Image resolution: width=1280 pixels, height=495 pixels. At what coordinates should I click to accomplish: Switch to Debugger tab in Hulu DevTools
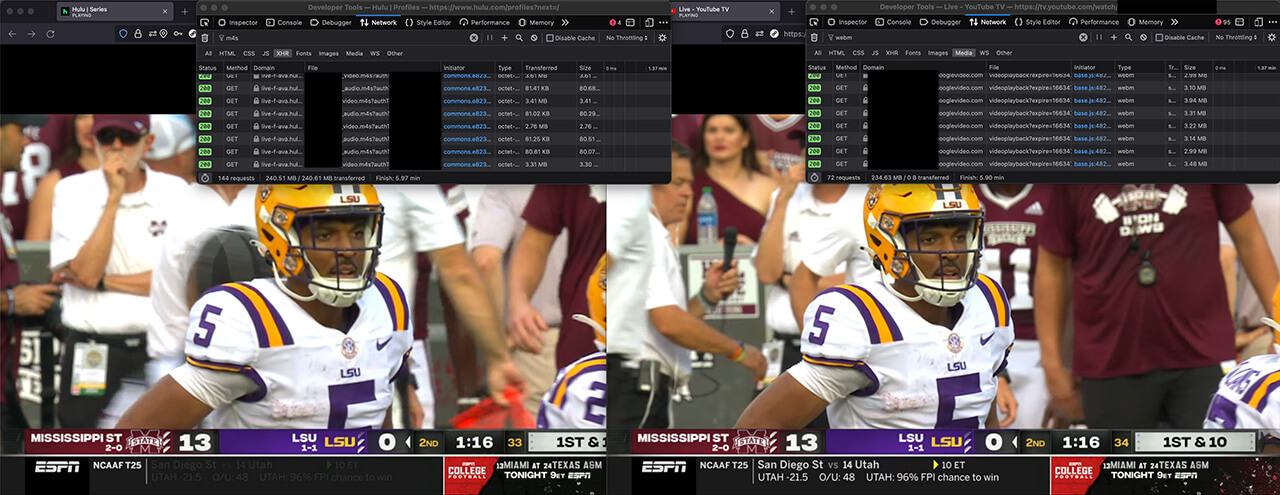coord(331,22)
